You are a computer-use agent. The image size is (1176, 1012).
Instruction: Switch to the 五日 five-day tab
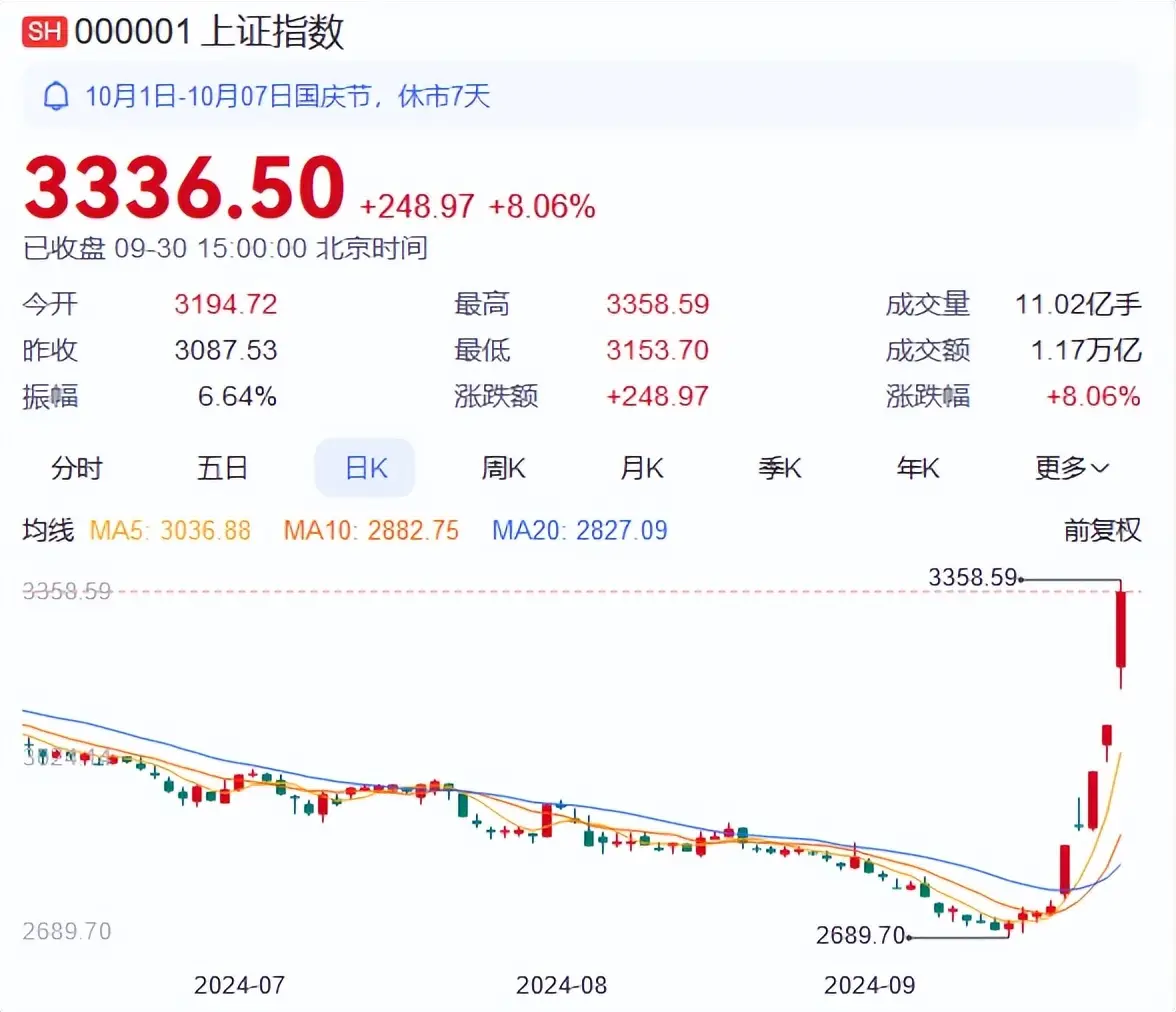pos(222,468)
